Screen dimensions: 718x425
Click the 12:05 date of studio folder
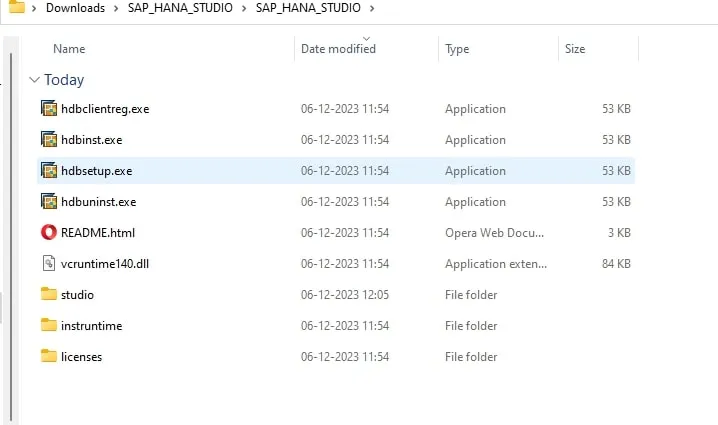coord(345,294)
